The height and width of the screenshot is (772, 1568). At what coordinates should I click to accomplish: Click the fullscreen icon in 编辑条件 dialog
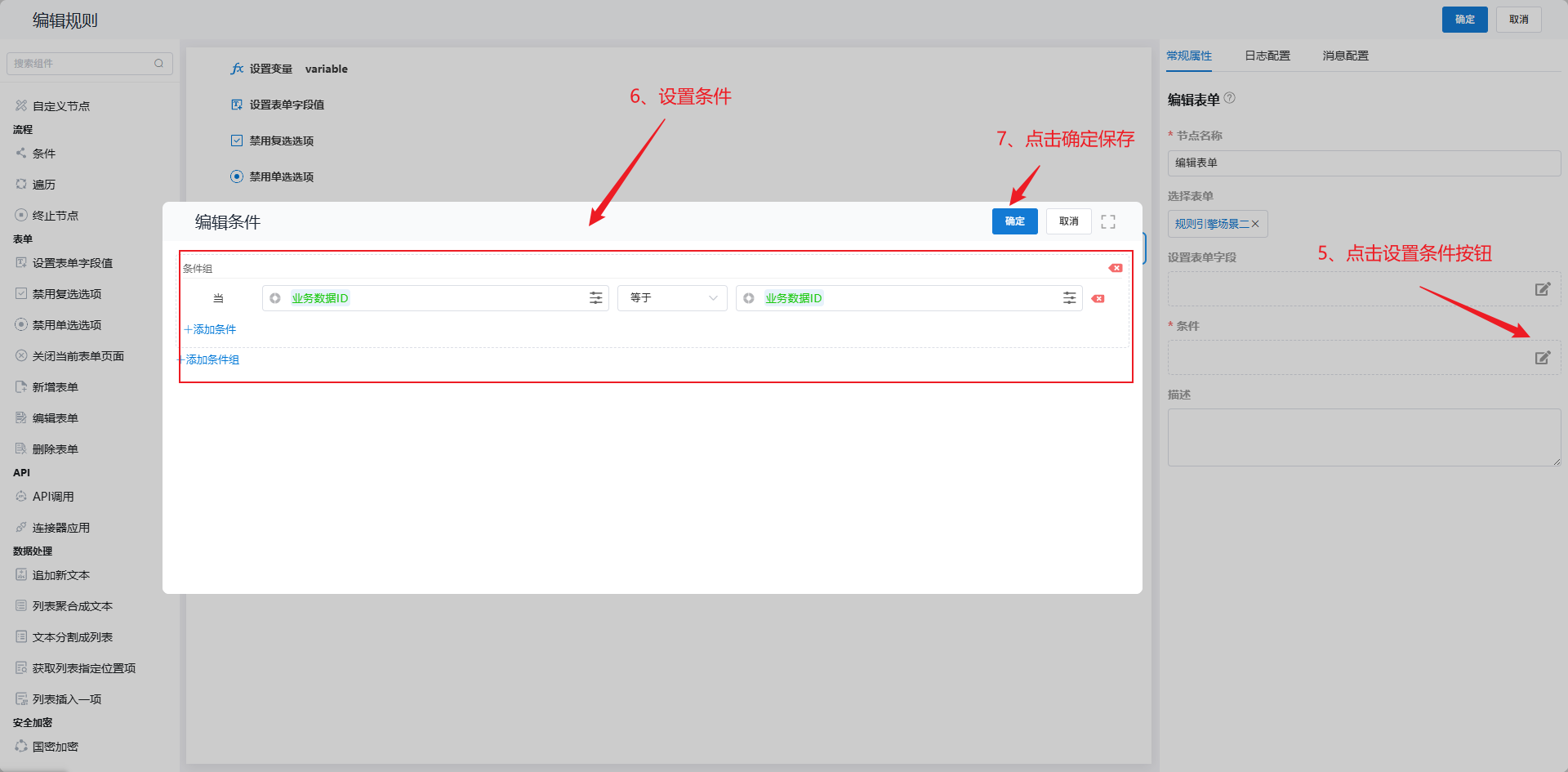click(x=1108, y=221)
